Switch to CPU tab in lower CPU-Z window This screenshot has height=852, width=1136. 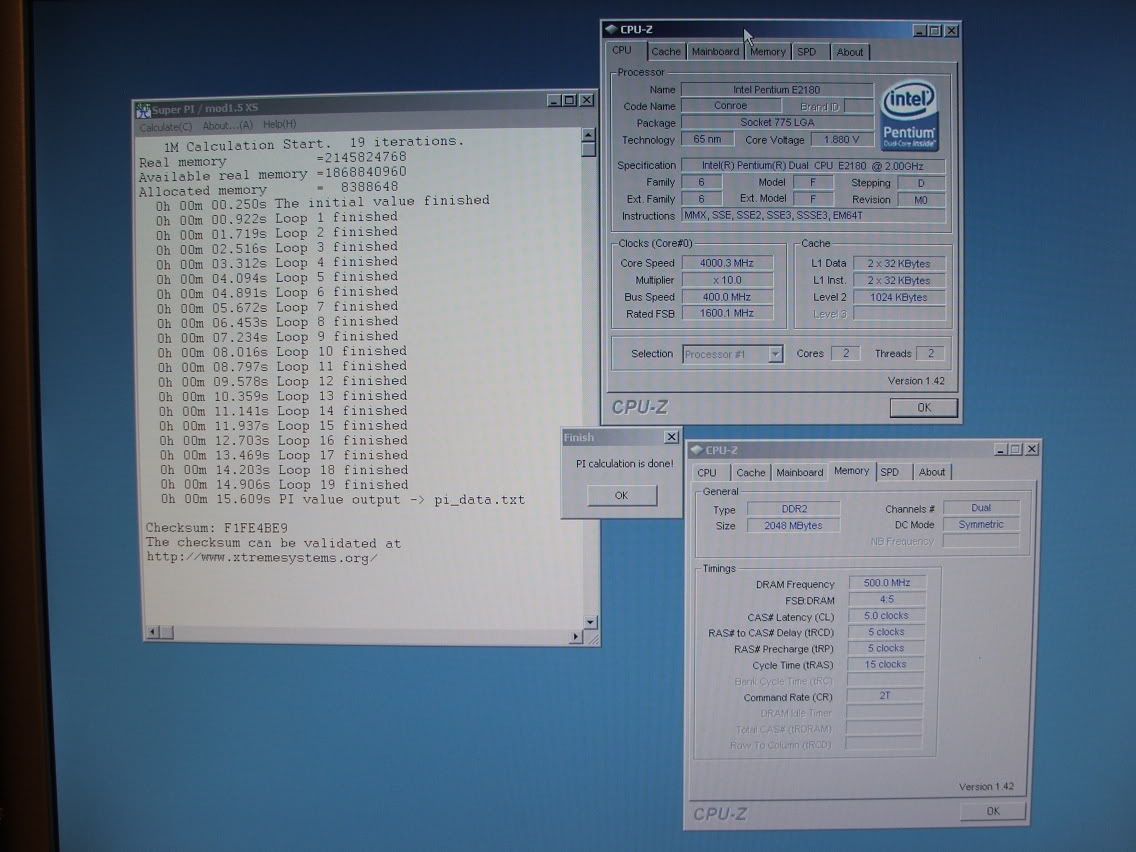click(706, 472)
